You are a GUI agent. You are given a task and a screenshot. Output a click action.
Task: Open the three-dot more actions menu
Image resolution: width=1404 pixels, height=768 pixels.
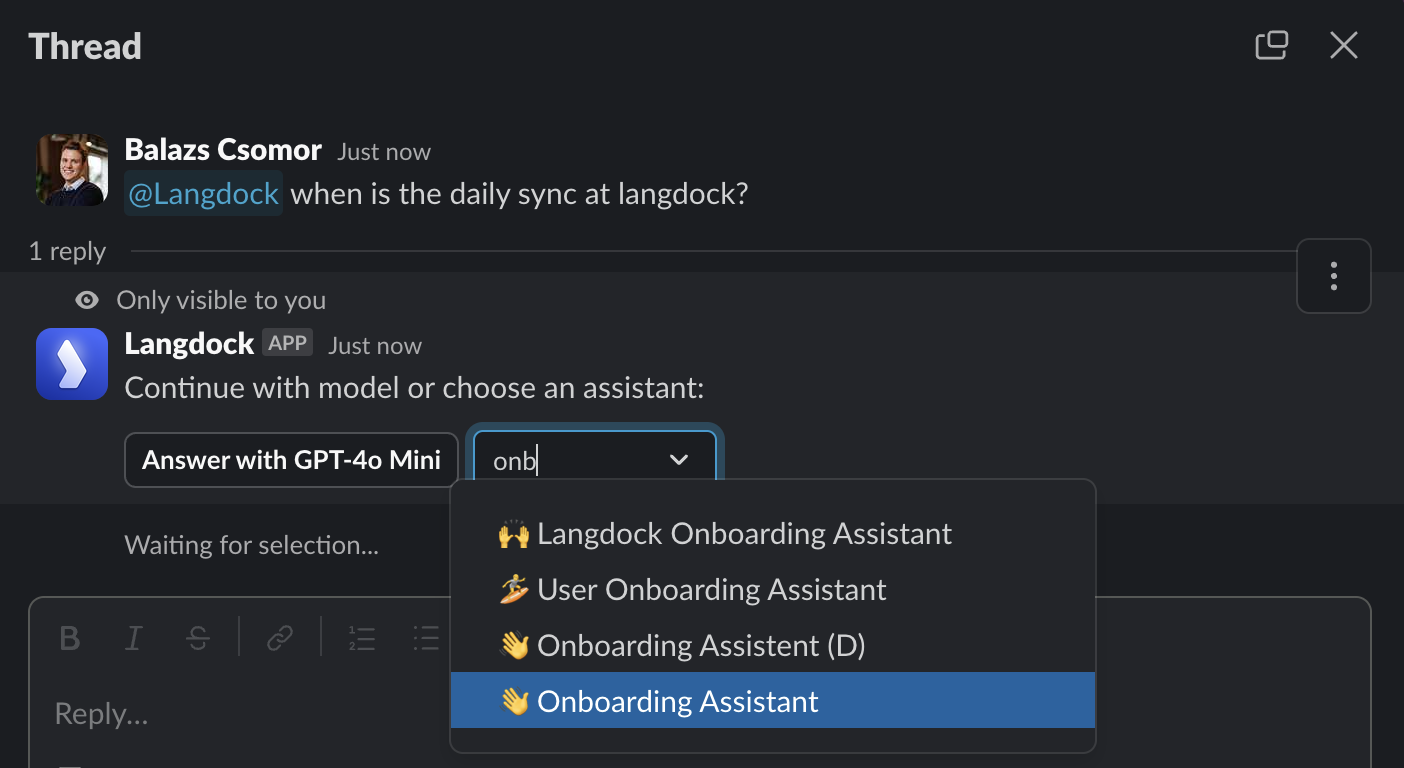click(x=1333, y=276)
